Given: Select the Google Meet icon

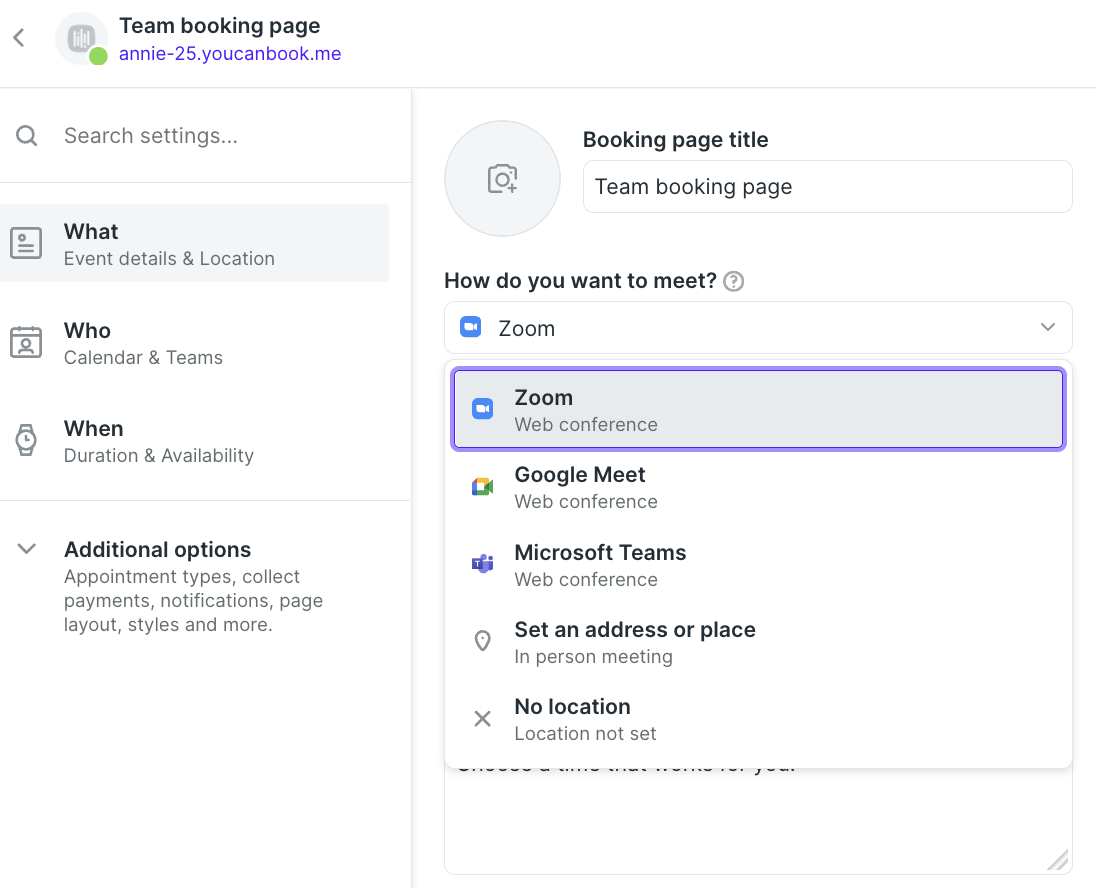Looking at the screenshot, I should click(x=483, y=485).
